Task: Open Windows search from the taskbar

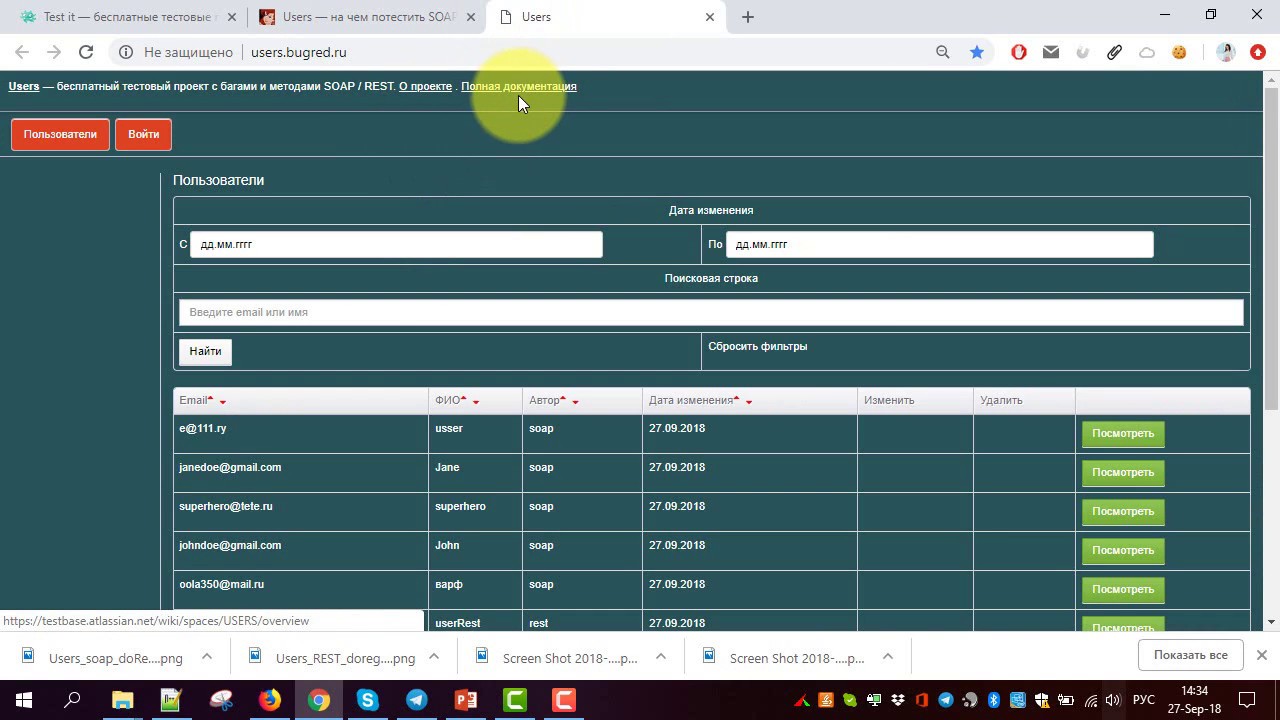Action: (x=72, y=700)
